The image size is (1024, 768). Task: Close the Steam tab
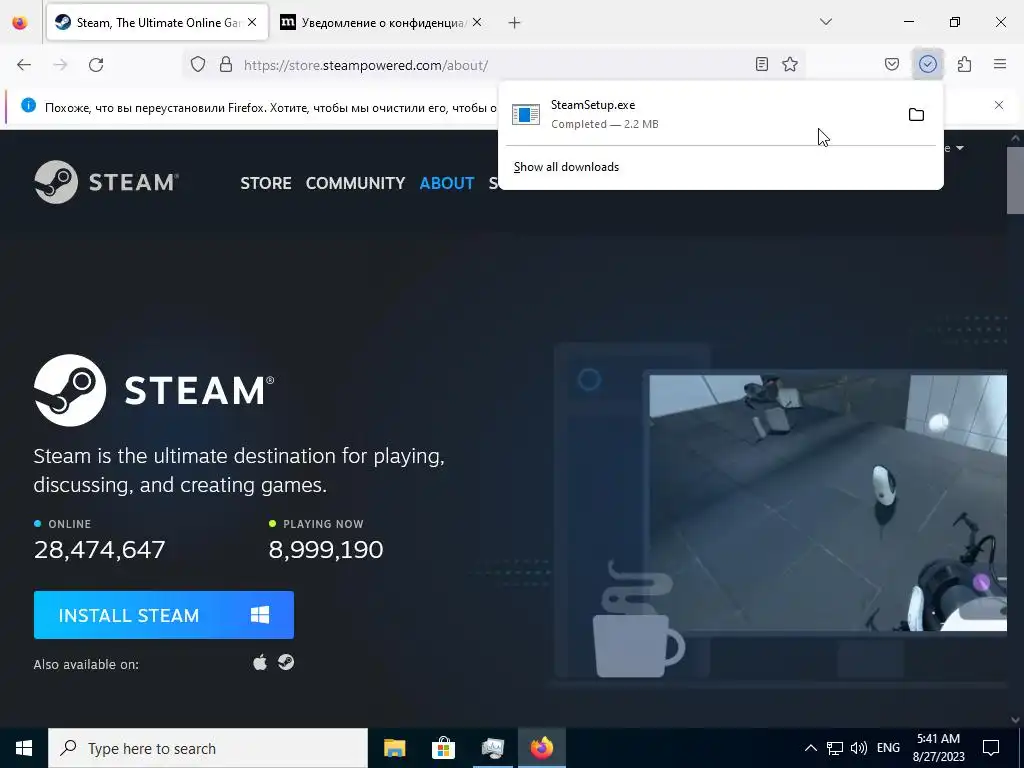point(252,22)
